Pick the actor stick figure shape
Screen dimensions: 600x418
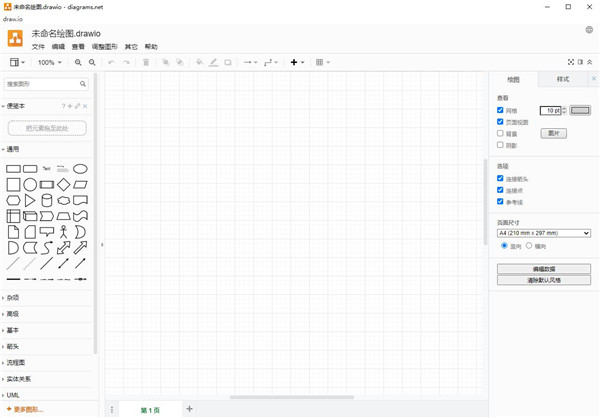tap(63, 231)
